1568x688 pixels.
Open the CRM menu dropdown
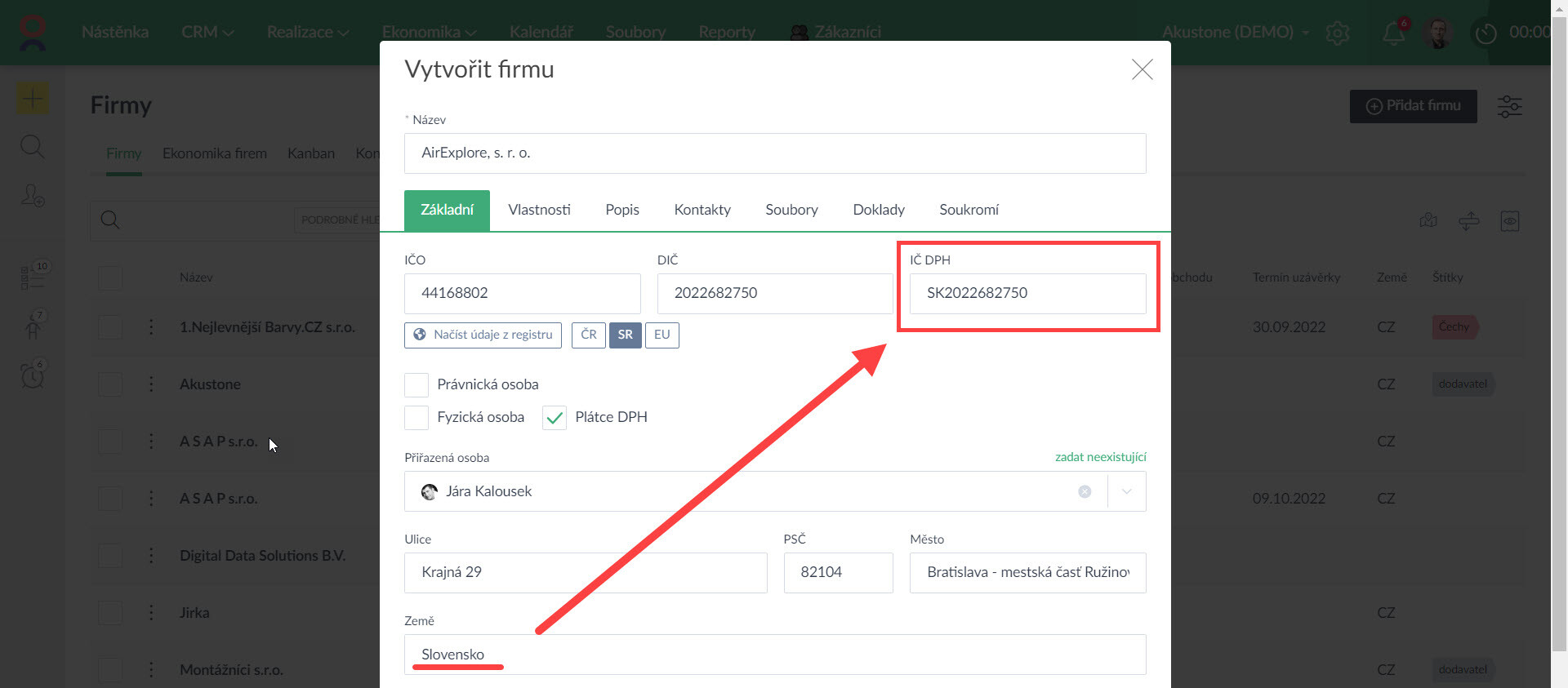click(207, 32)
